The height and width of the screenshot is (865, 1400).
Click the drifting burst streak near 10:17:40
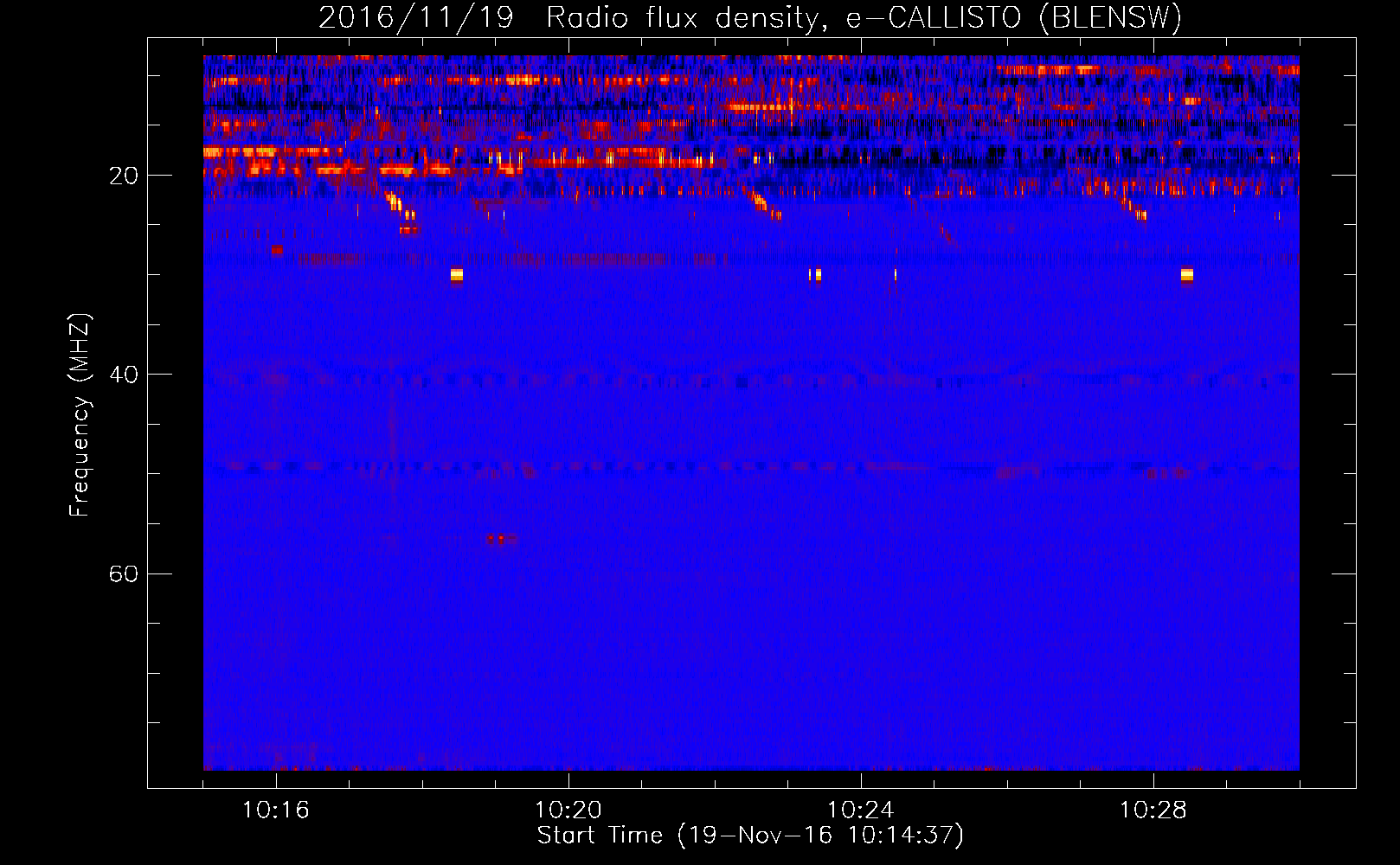(x=401, y=207)
